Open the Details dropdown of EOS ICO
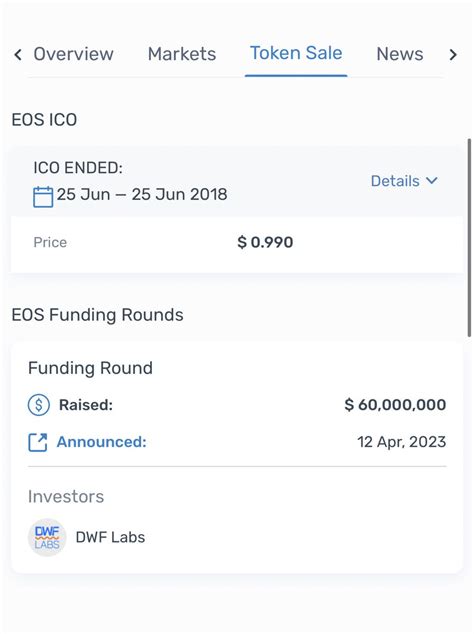Screen dimensions: 474x634 point(404,181)
